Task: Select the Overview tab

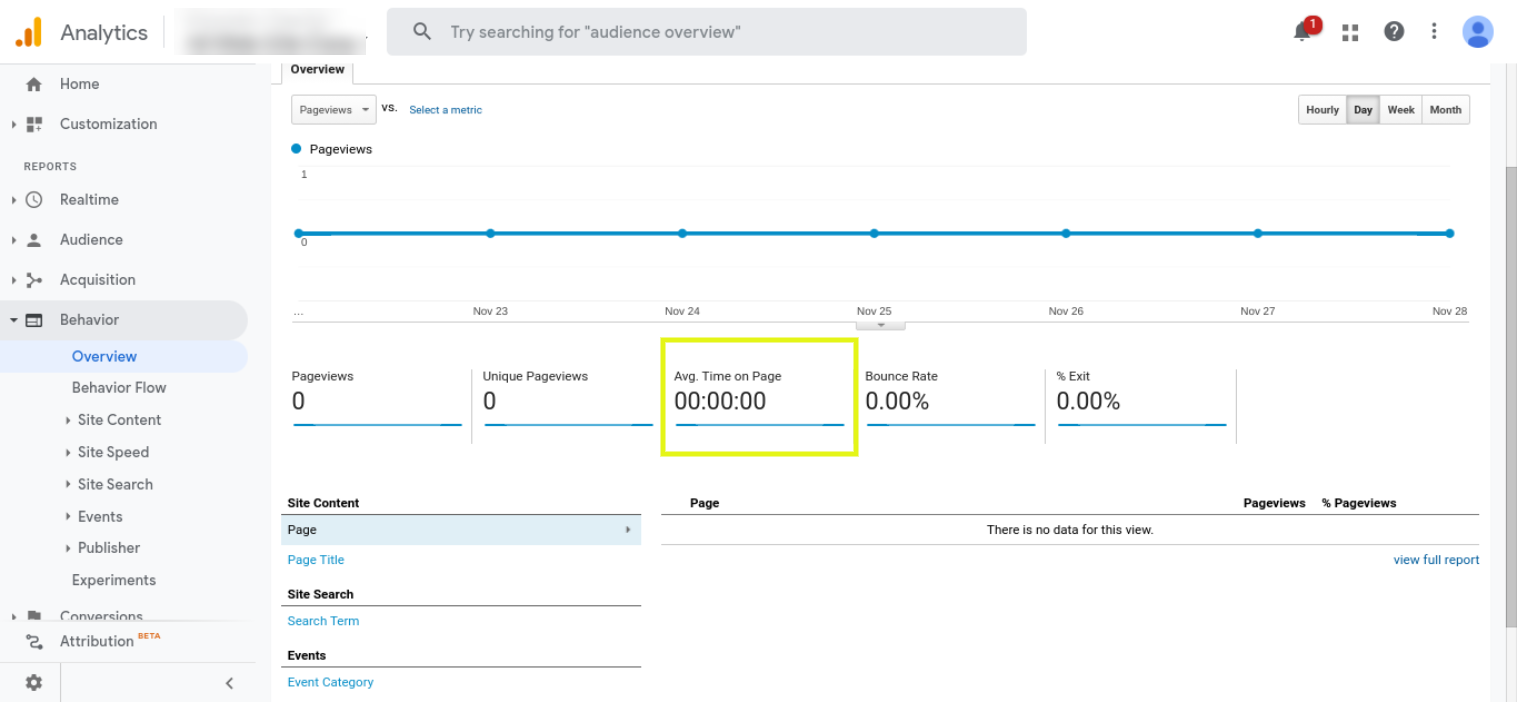Action: pos(317,70)
